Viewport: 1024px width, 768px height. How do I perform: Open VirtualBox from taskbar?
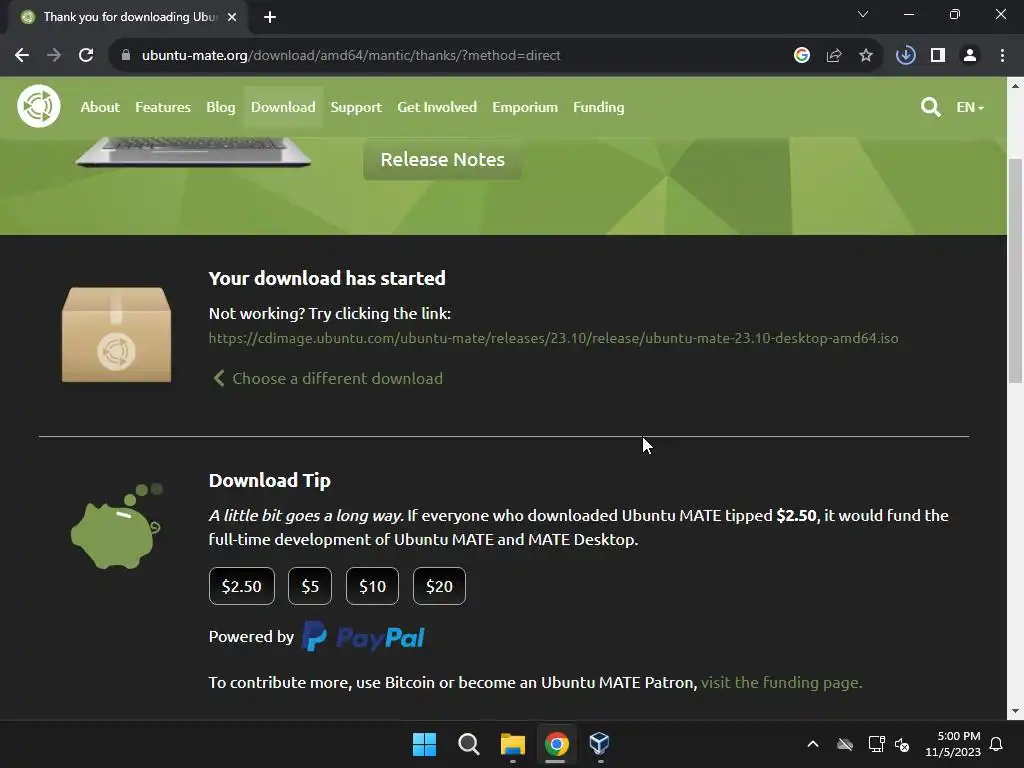(600, 744)
